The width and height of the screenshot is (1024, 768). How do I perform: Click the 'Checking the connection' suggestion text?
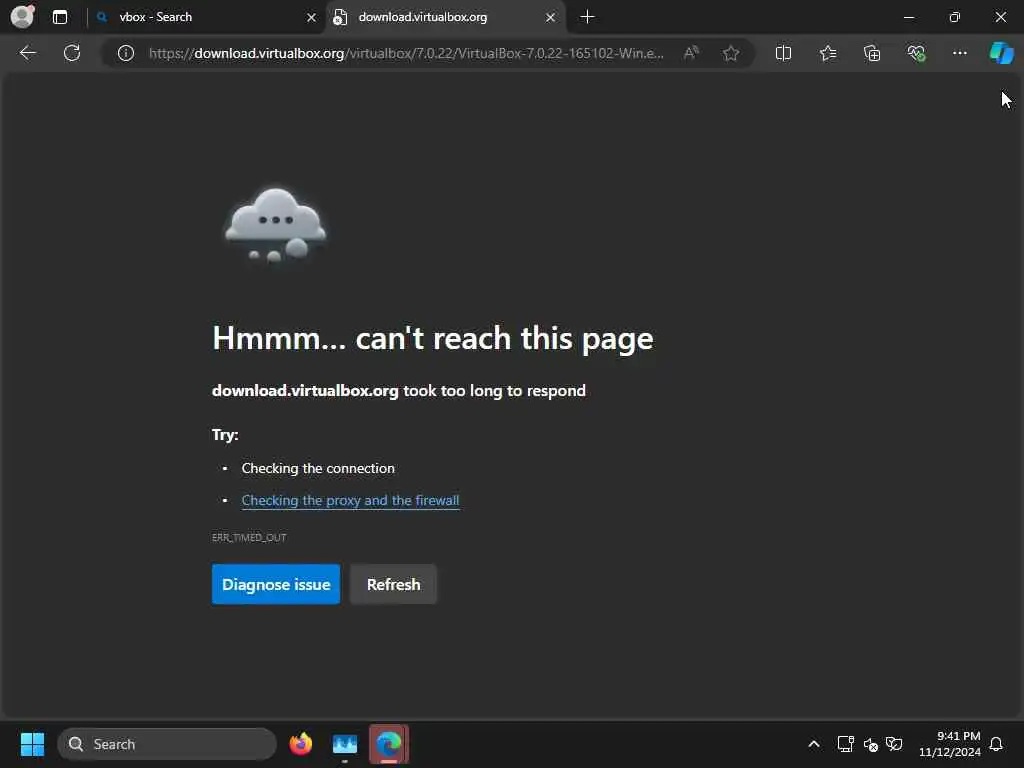click(318, 468)
